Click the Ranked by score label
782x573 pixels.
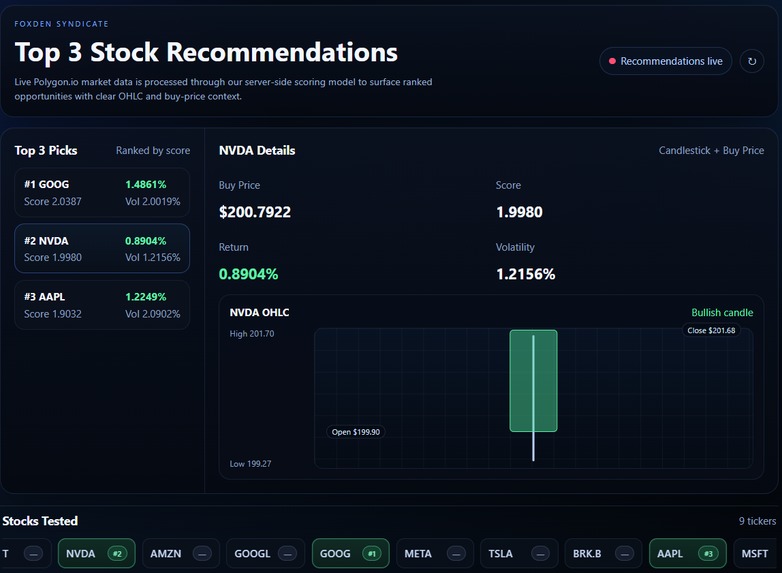click(153, 151)
